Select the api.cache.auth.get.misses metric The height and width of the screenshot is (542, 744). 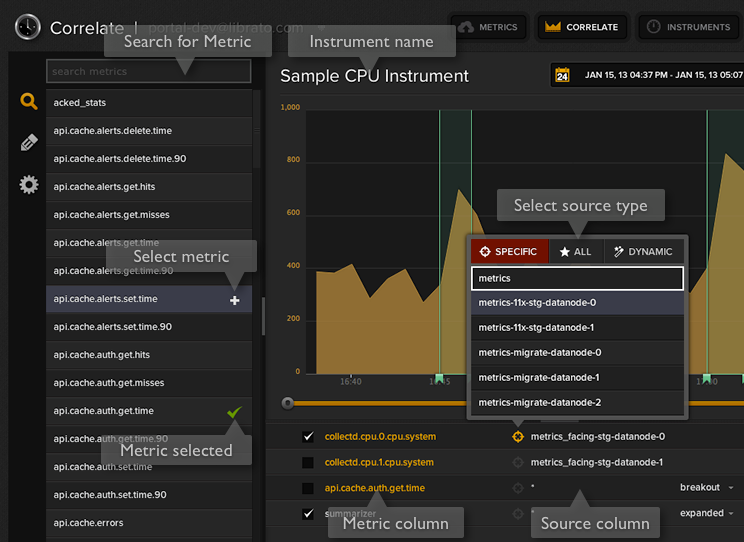[149, 383]
